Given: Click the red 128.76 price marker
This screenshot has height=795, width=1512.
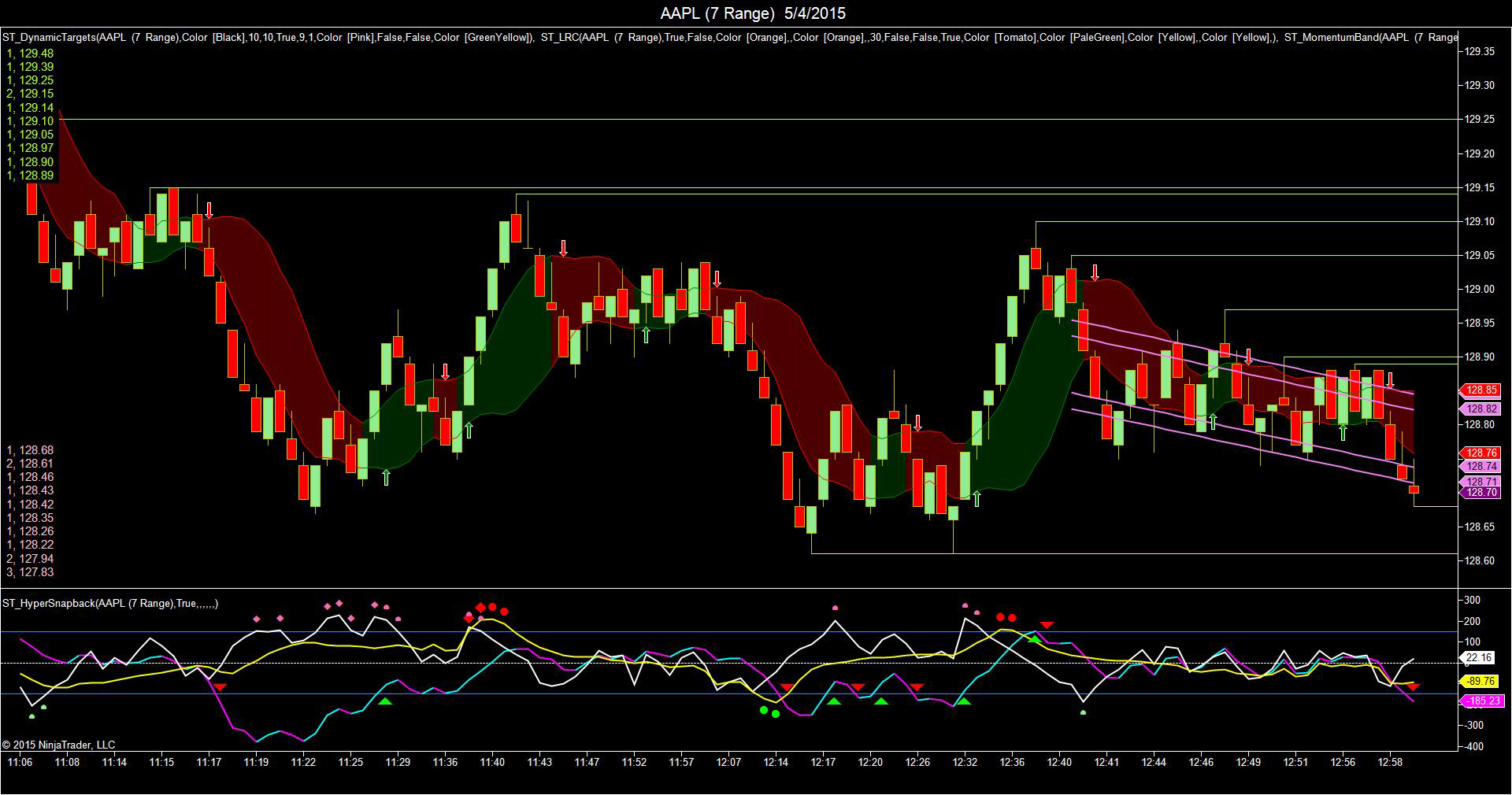Looking at the screenshot, I should 1480,453.
